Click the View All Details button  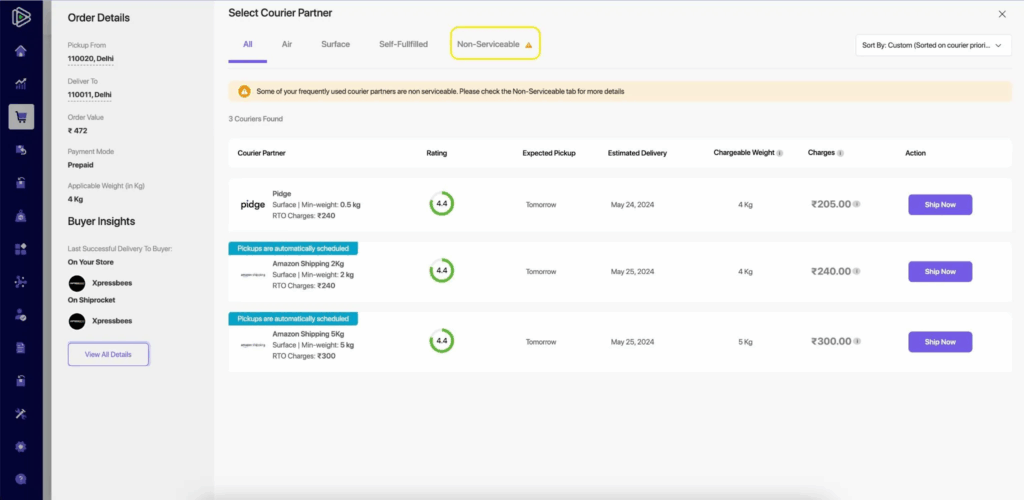108,354
